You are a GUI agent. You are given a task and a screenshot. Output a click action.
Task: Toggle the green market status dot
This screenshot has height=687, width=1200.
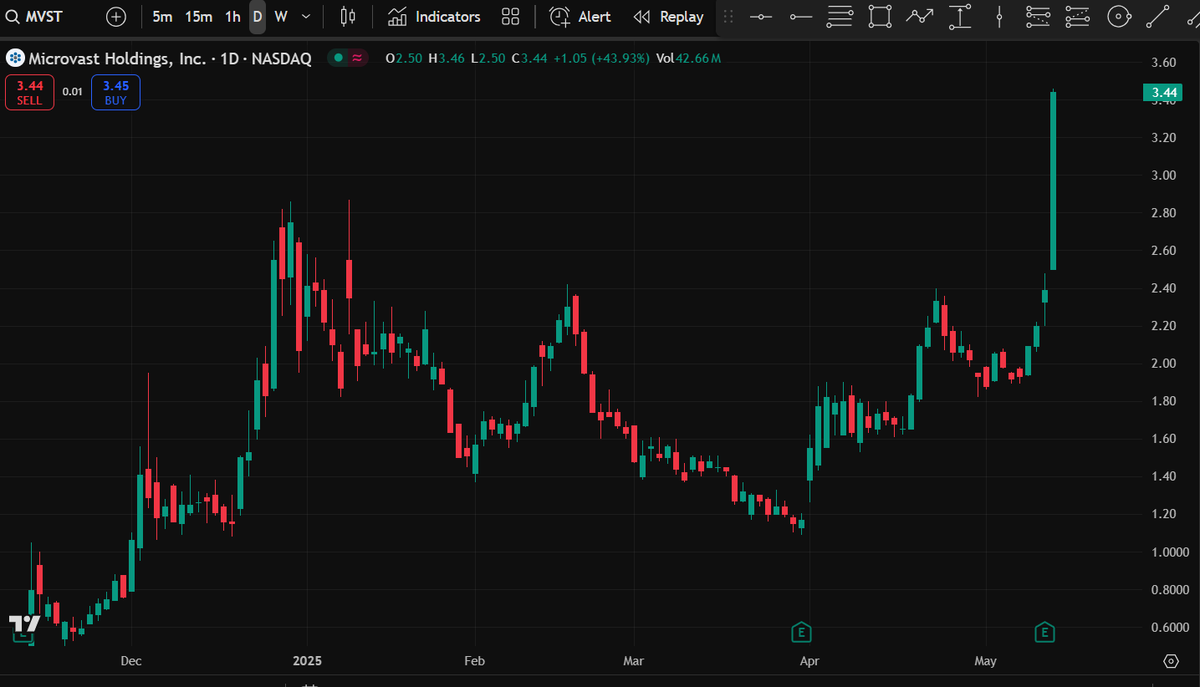pos(338,58)
